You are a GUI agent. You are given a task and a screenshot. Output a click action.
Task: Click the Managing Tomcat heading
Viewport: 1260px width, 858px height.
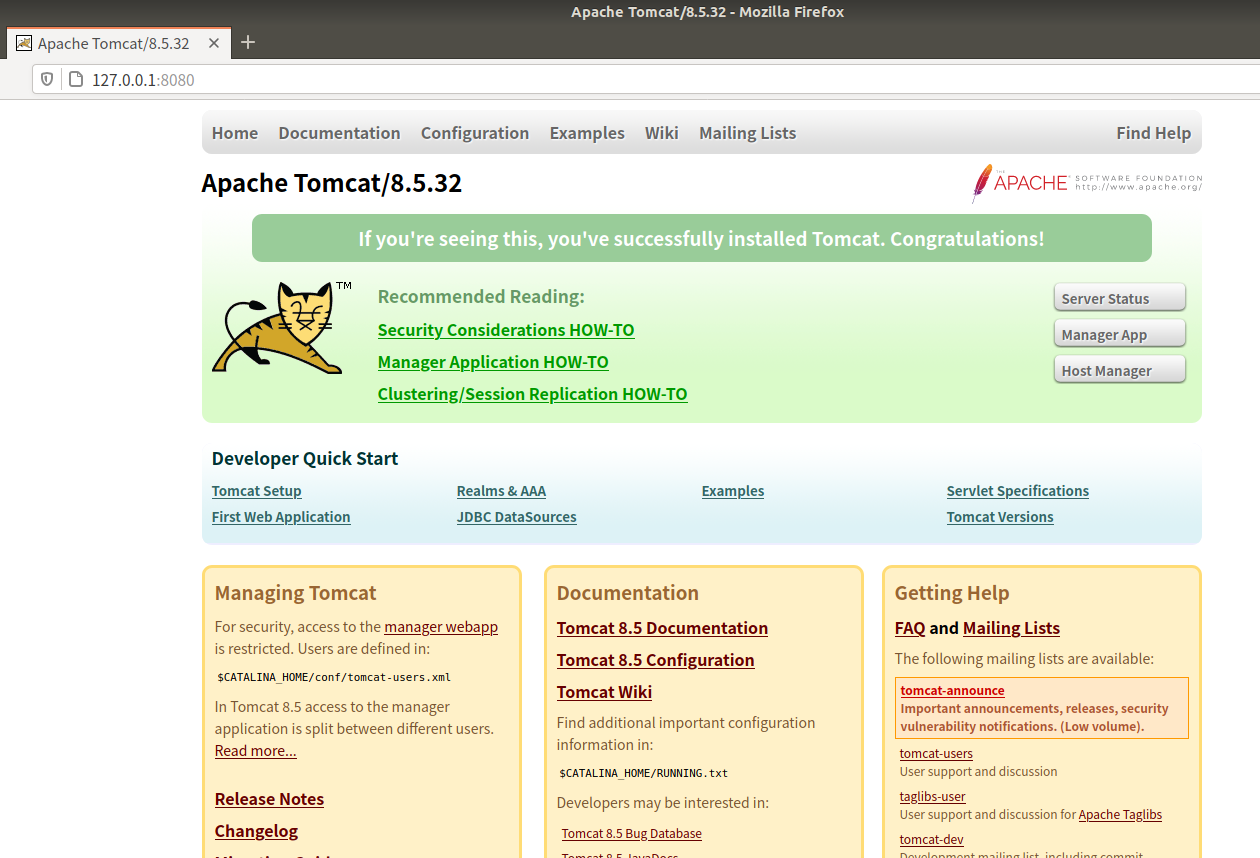(x=296, y=593)
